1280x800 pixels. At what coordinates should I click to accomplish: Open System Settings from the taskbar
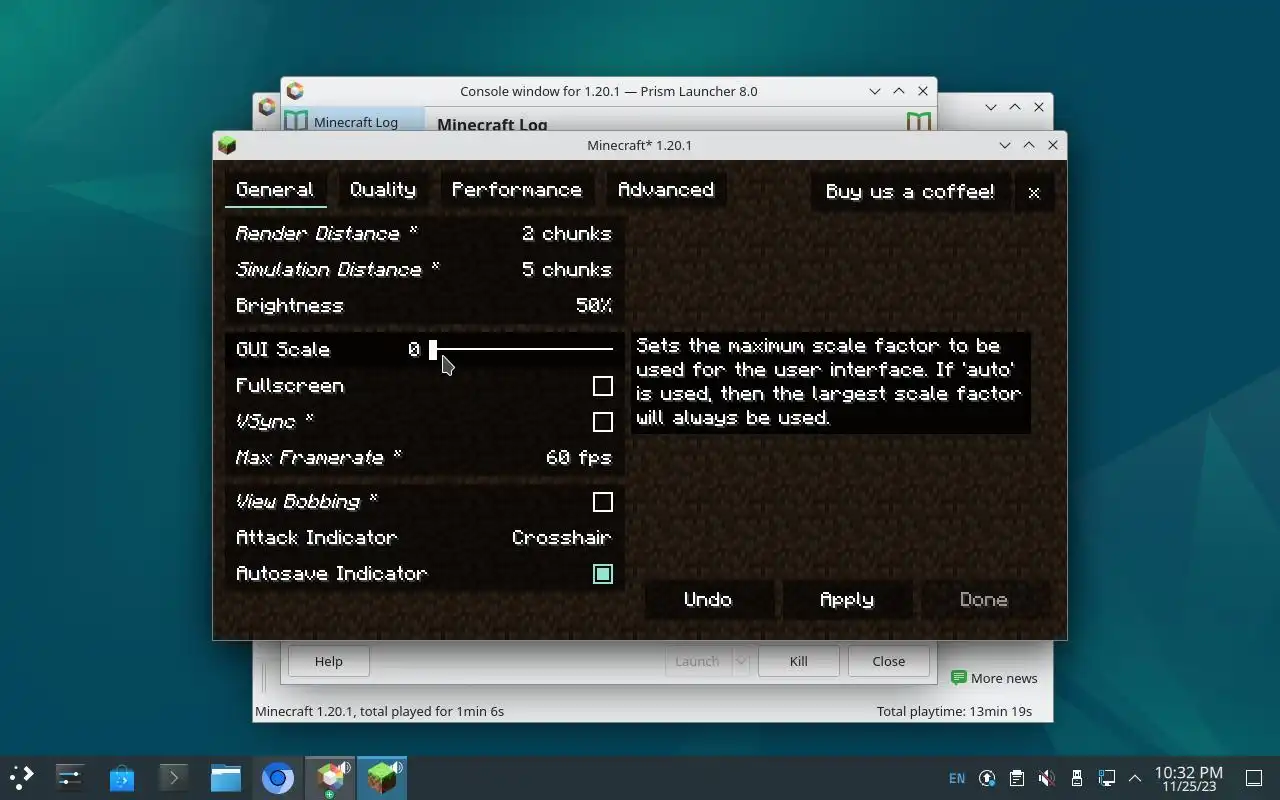point(70,777)
